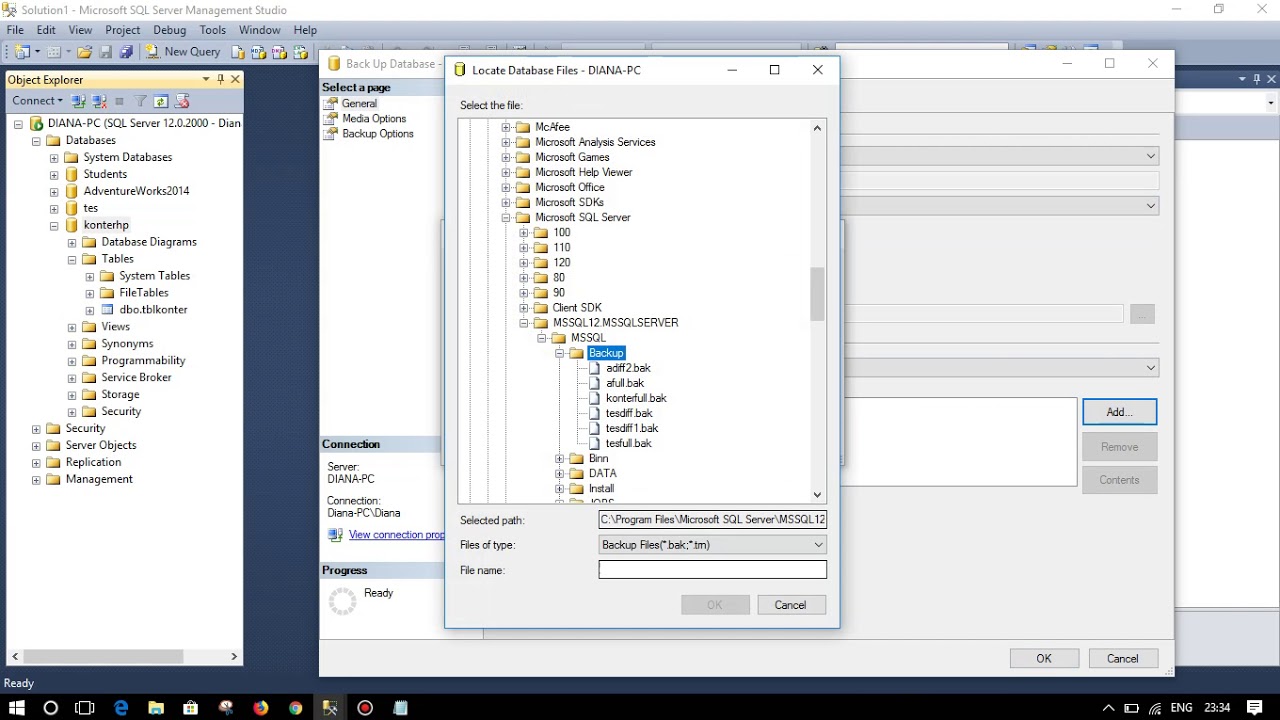Click file tree vertical scrollbar thumb
This screenshot has width=1280, height=720.
817,294
